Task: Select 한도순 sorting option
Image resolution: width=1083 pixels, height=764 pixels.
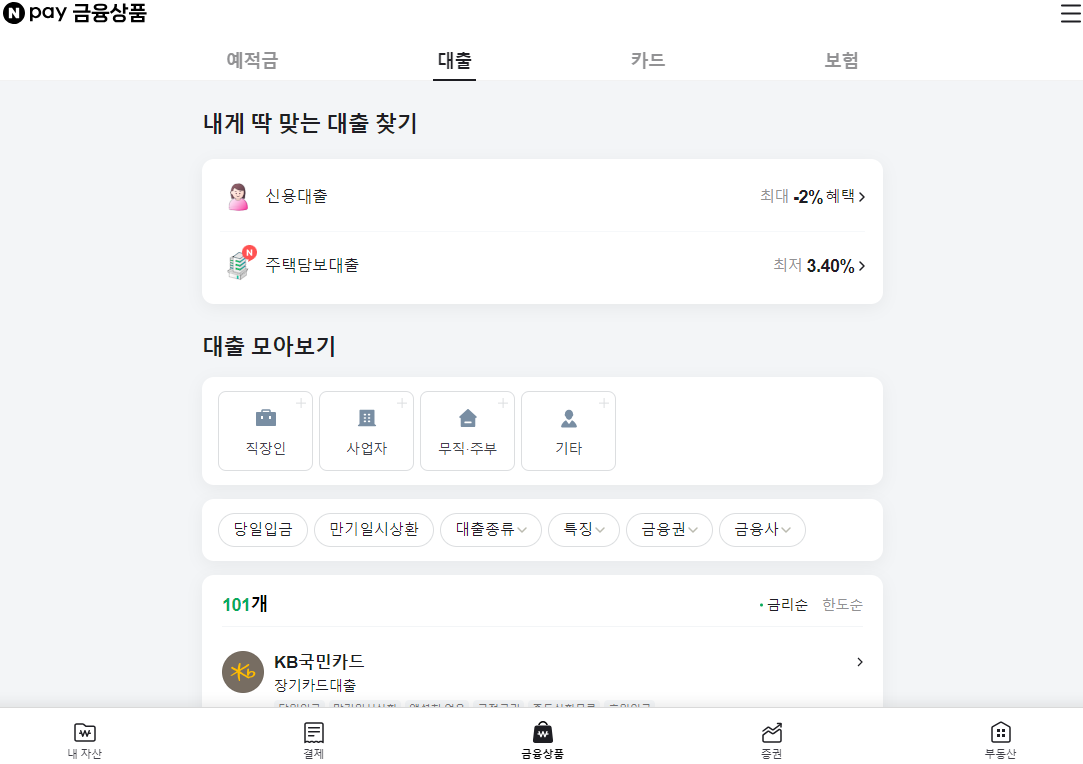Action: pyautogui.click(x=840, y=604)
